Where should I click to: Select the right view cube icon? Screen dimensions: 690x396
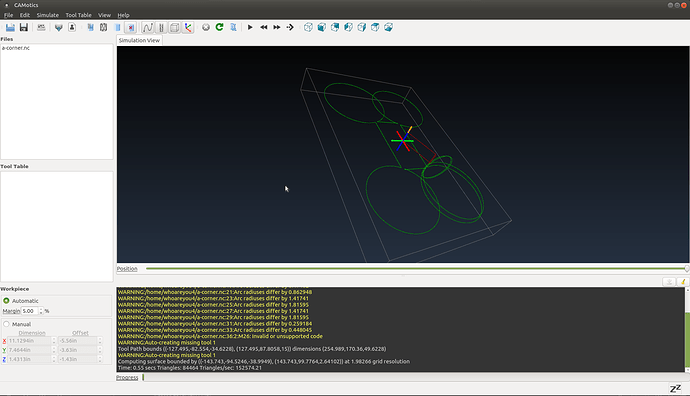coord(362,27)
